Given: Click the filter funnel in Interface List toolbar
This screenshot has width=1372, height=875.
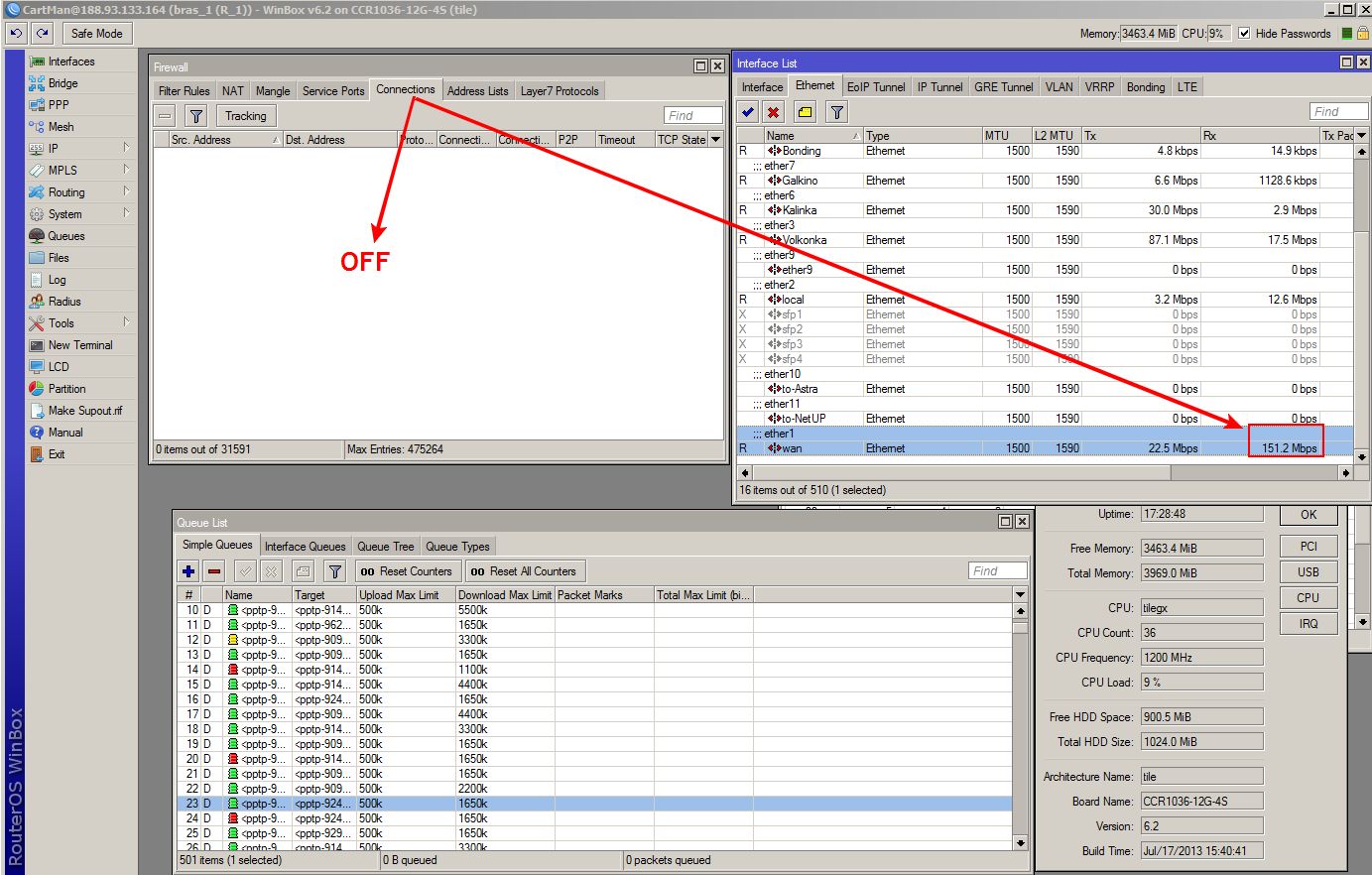Looking at the screenshot, I should tap(836, 112).
